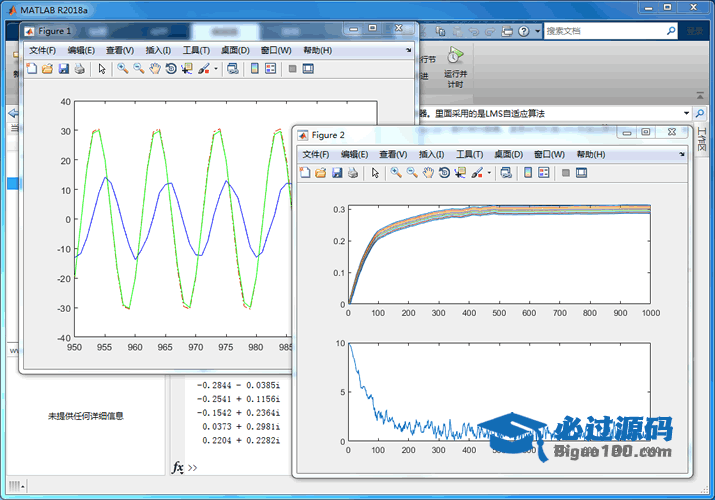Expand Brush tool color dropdown in Figure 1
The image size is (715, 500).
[x=215, y=69]
